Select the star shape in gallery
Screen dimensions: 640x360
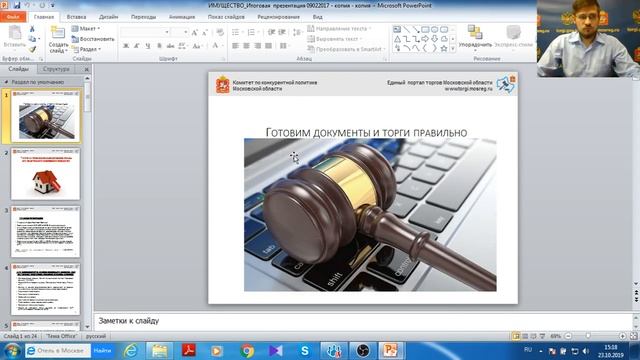tap(444, 49)
